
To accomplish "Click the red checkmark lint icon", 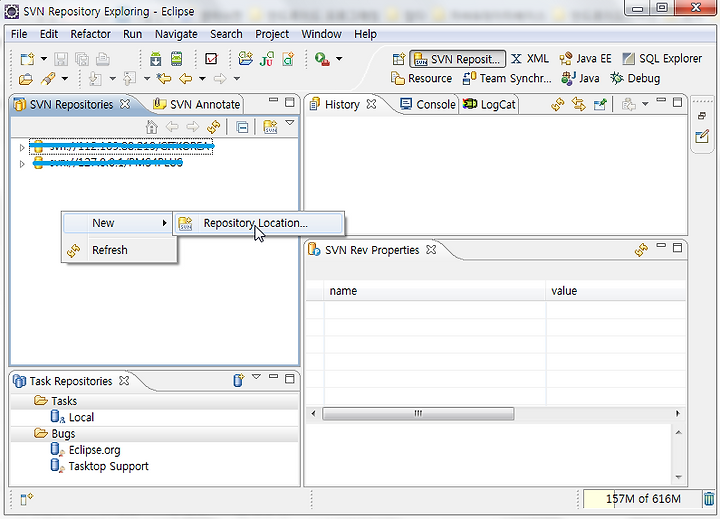I will click(x=211, y=59).
